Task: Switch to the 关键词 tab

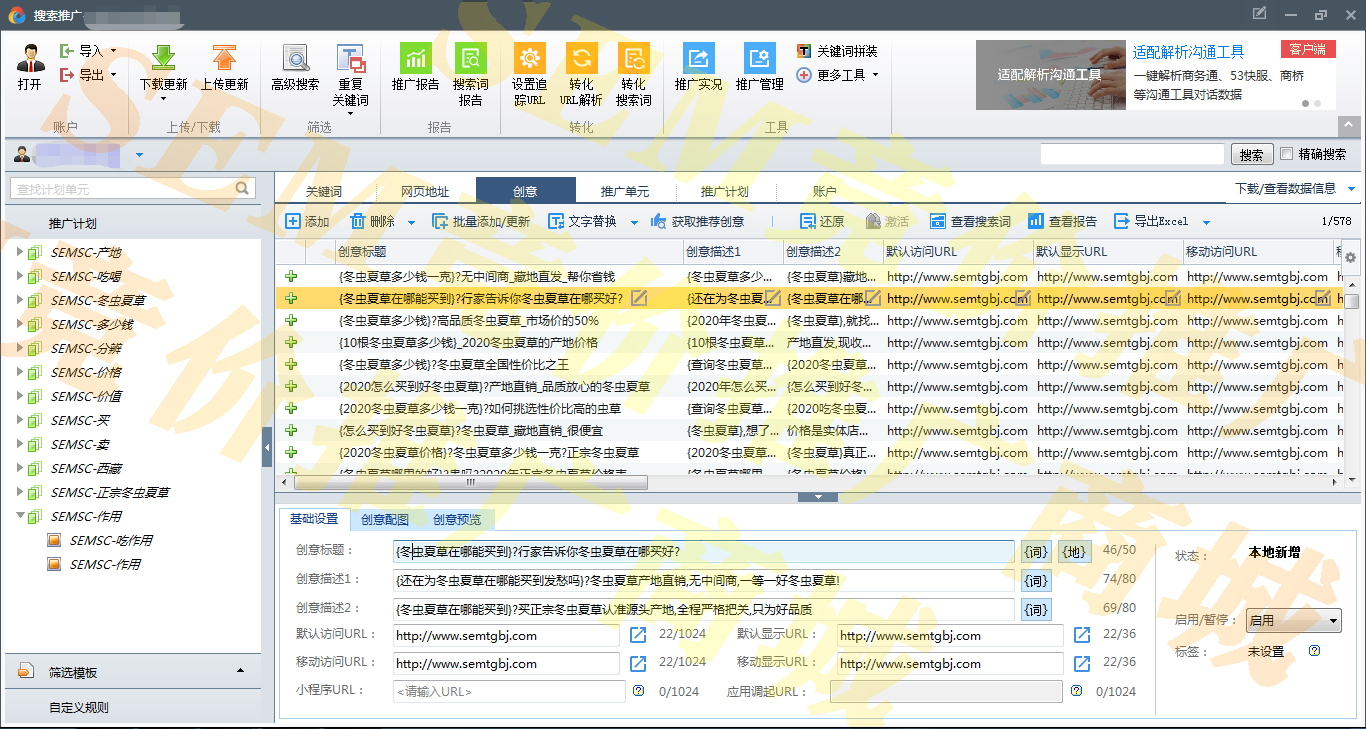Action: coord(324,191)
